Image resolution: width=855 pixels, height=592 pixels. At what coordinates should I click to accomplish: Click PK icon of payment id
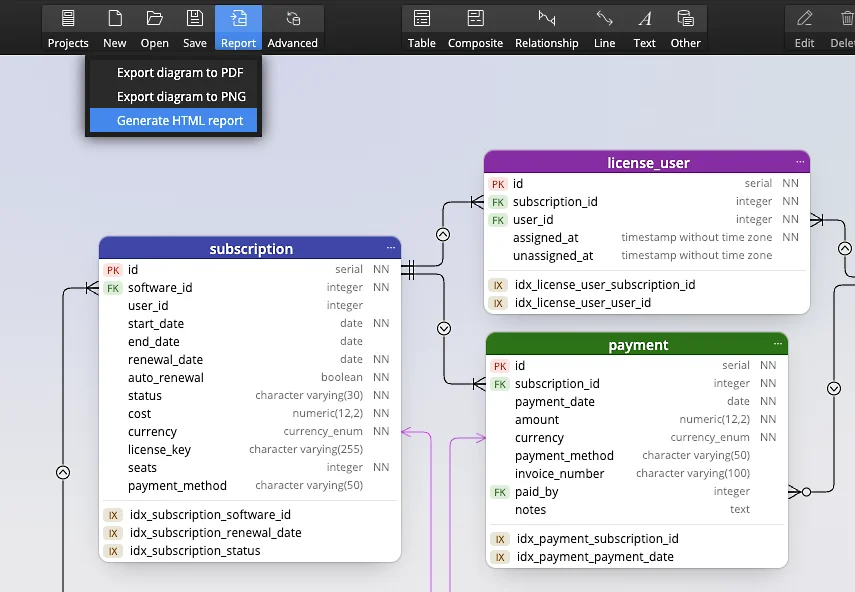pos(500,366)
